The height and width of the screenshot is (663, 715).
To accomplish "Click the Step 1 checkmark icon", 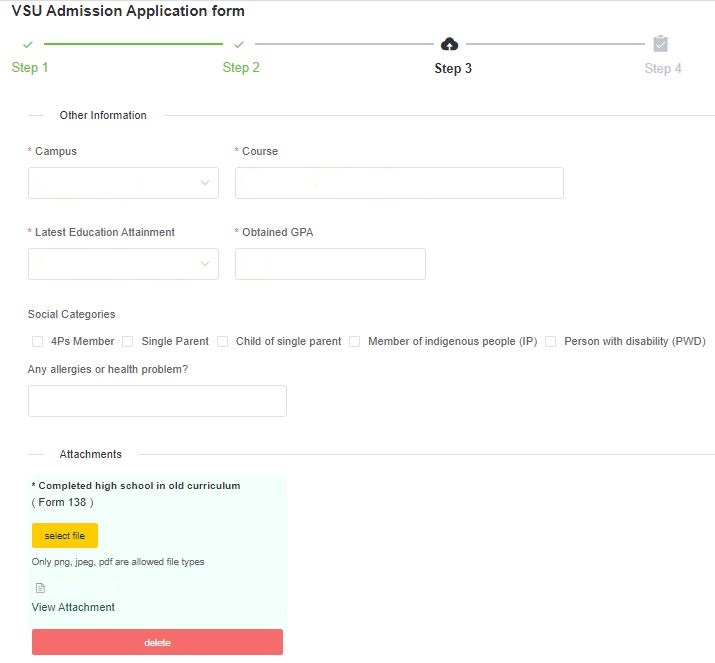I will (28, 45).
